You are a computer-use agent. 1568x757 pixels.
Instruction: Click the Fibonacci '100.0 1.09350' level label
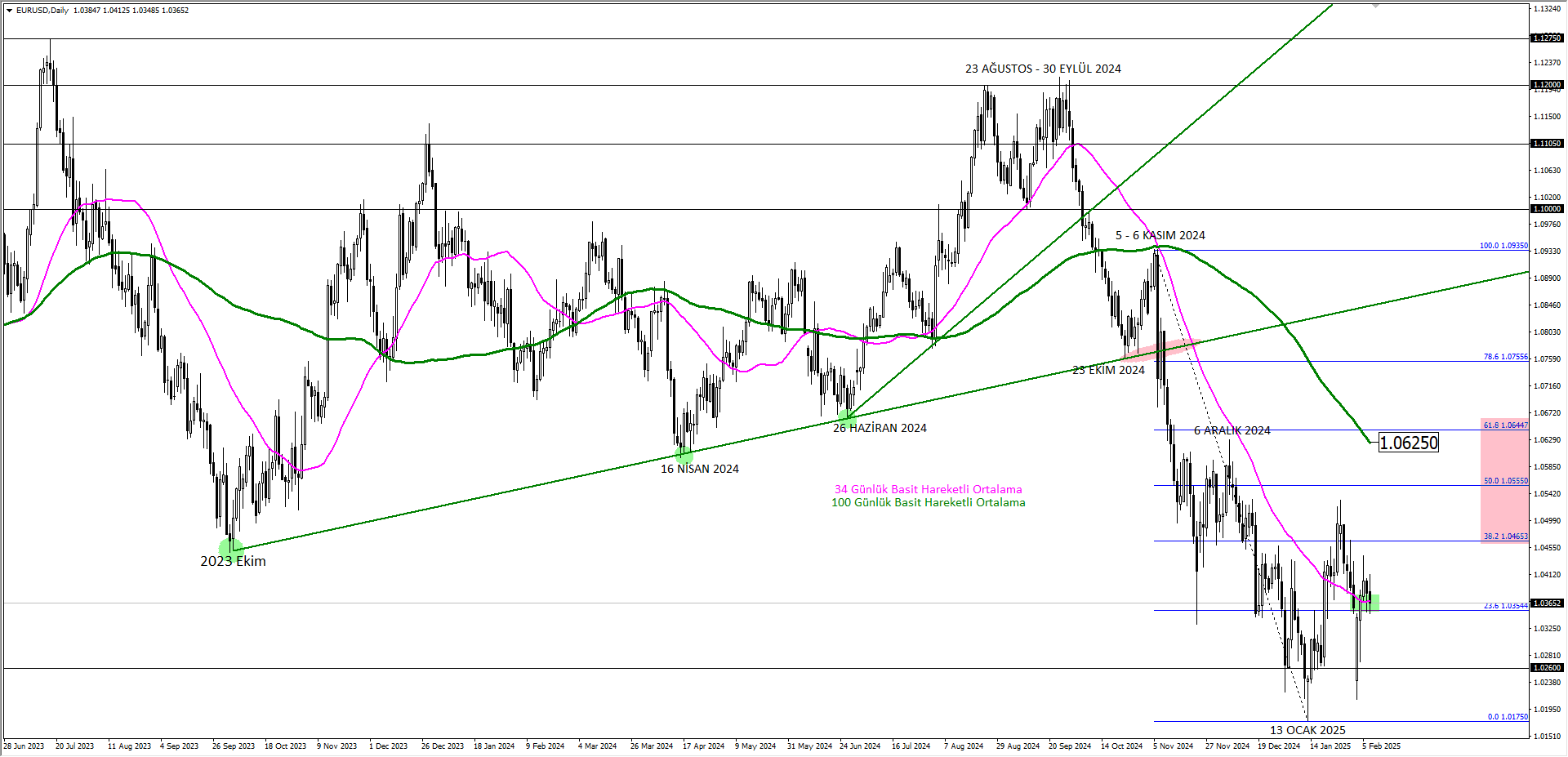1503,245
